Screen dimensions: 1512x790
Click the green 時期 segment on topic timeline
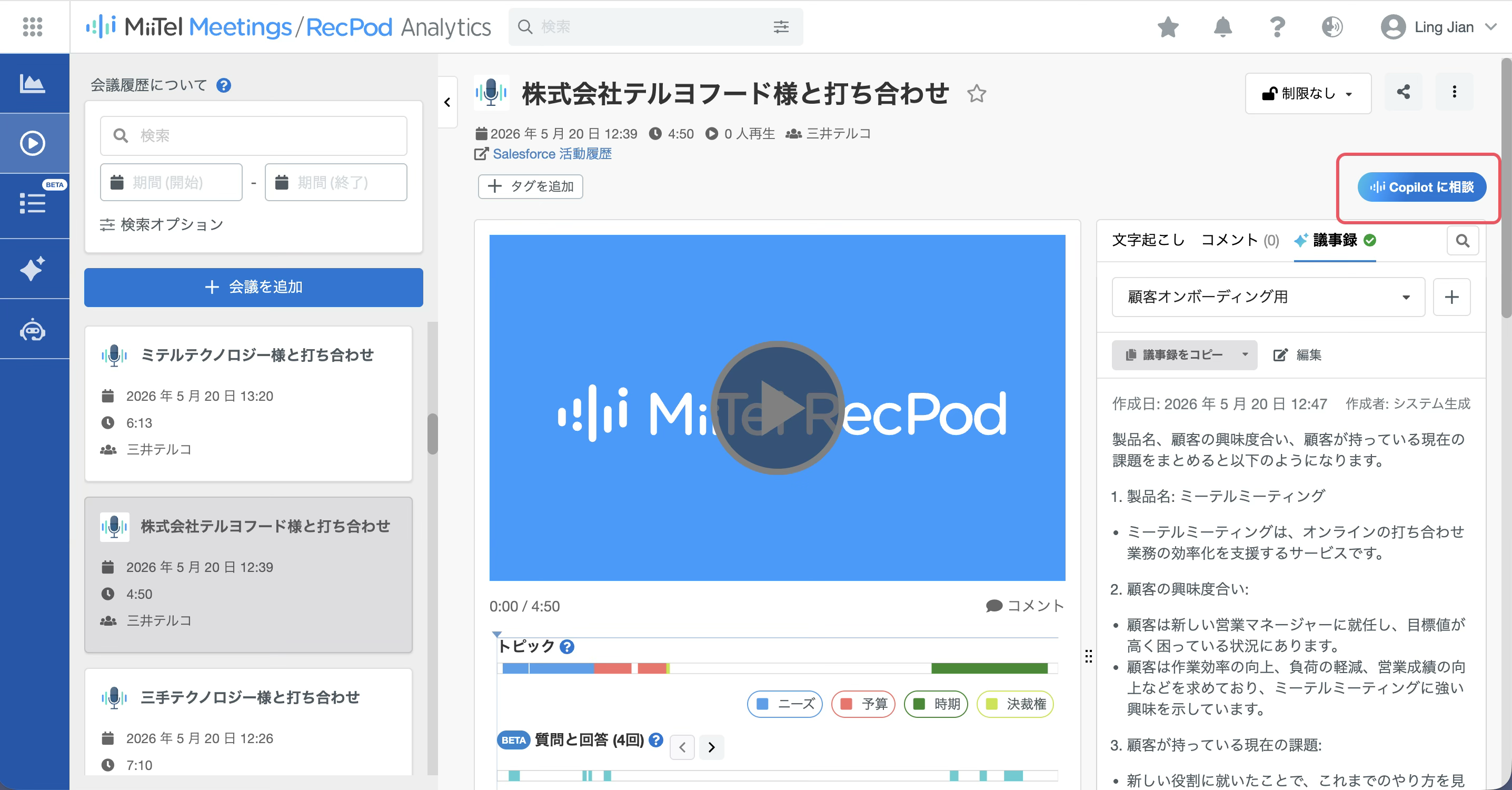tap(989, 668)
